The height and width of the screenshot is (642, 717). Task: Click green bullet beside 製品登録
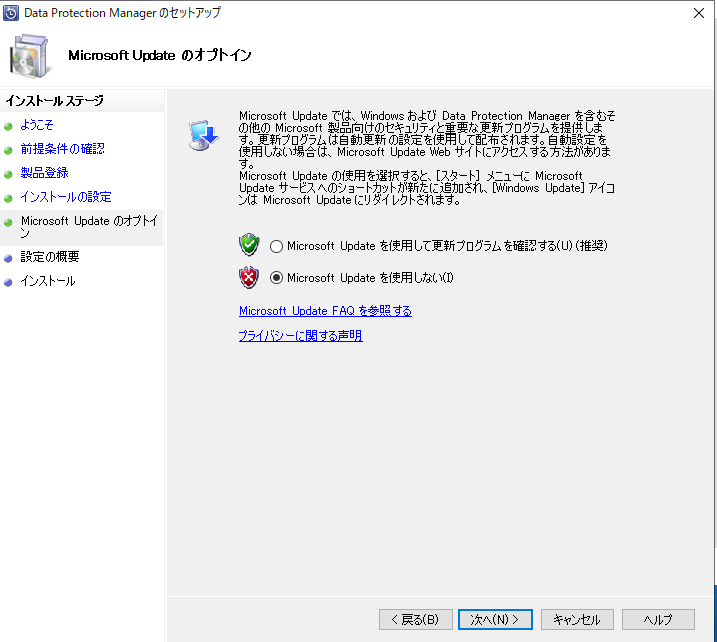point(8,174)
